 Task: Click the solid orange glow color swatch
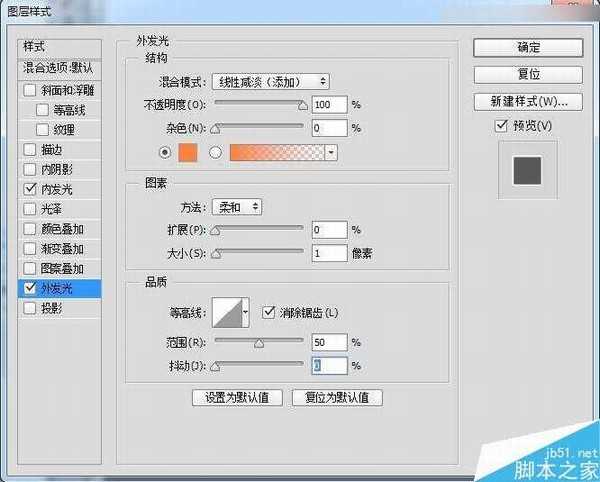(189, 153)
